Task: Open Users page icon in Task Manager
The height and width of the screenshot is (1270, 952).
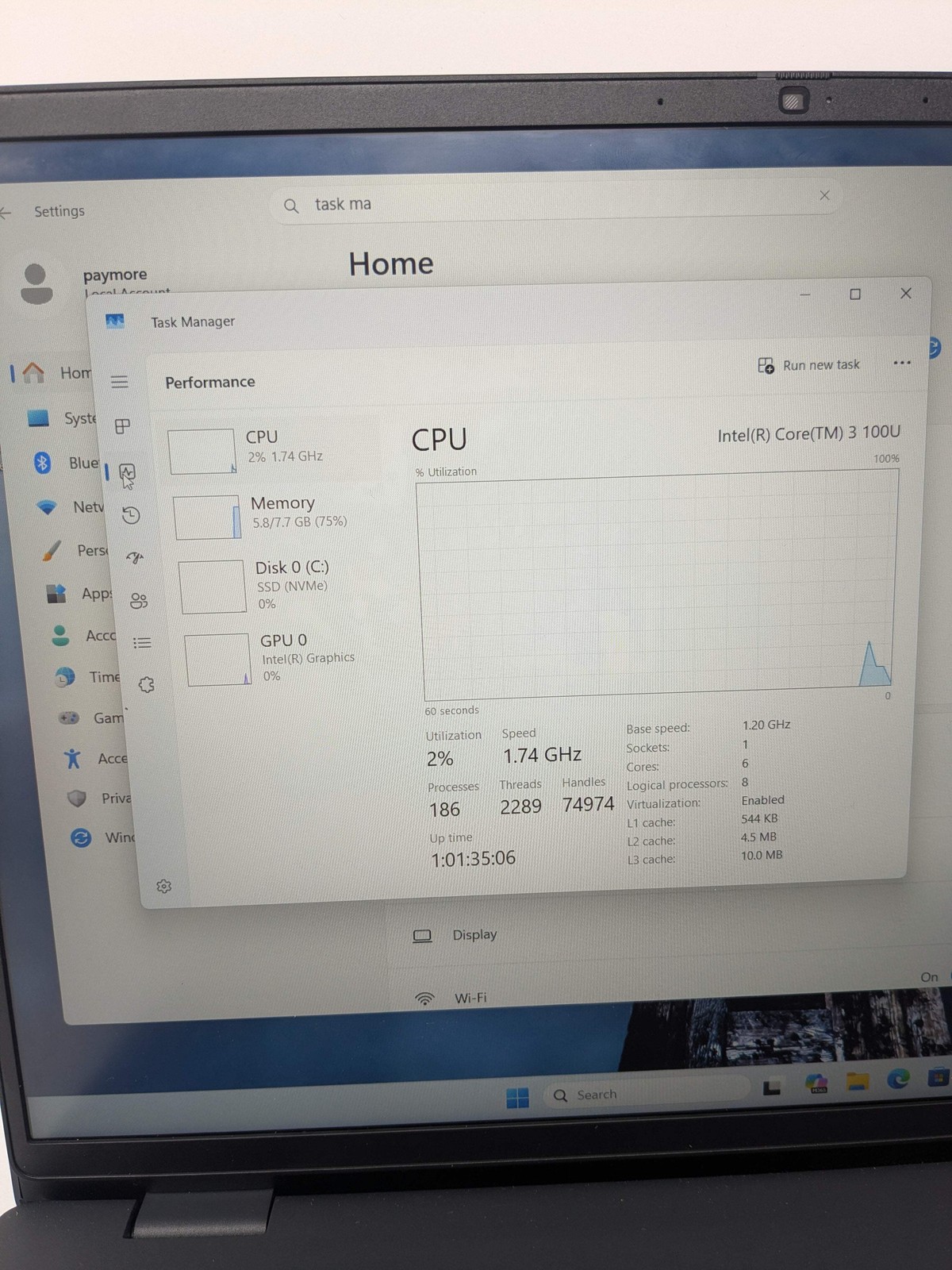Action: [x=139, y=601]
